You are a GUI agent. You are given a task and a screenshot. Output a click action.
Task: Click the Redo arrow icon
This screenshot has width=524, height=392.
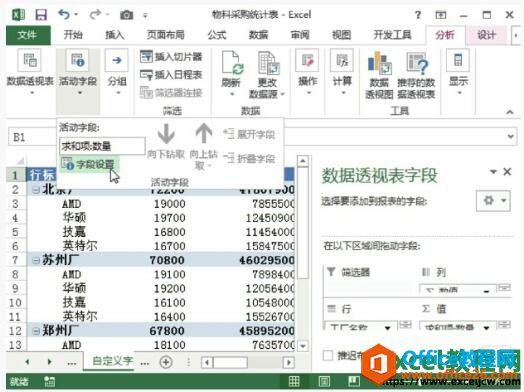(x=95, y=14)
